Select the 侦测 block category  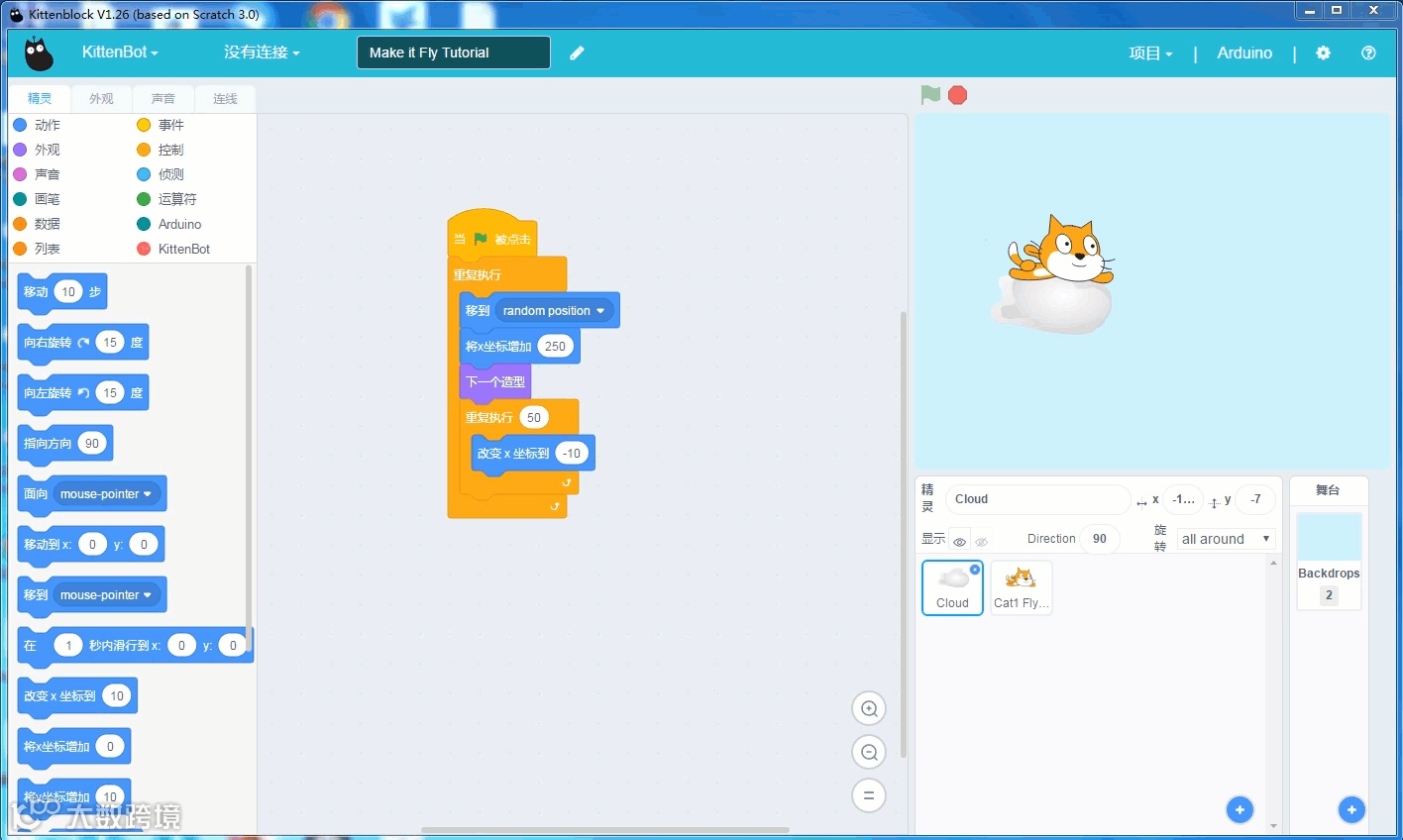click(161, 174)
